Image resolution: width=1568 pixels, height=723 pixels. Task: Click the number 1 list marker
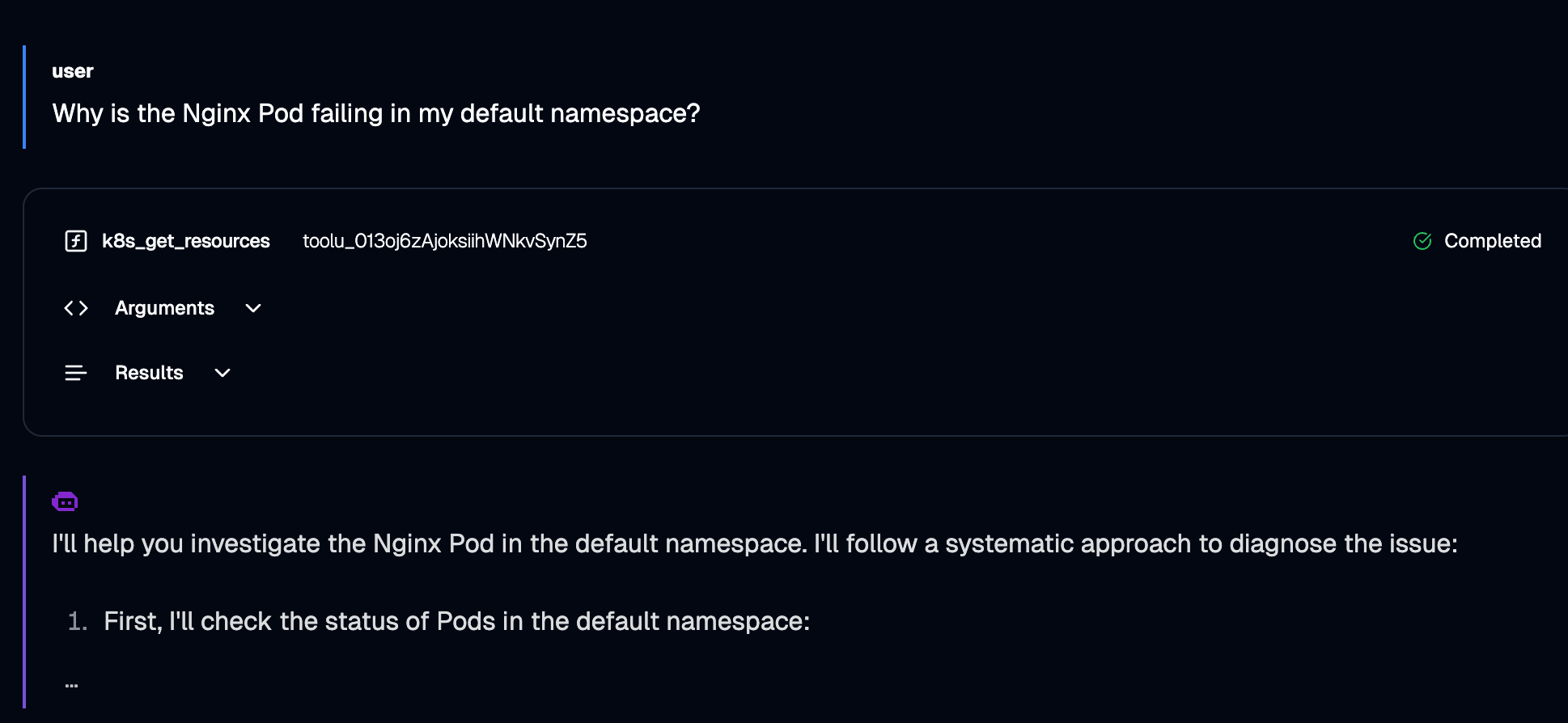pyautogui.click(x=78, y=621)
